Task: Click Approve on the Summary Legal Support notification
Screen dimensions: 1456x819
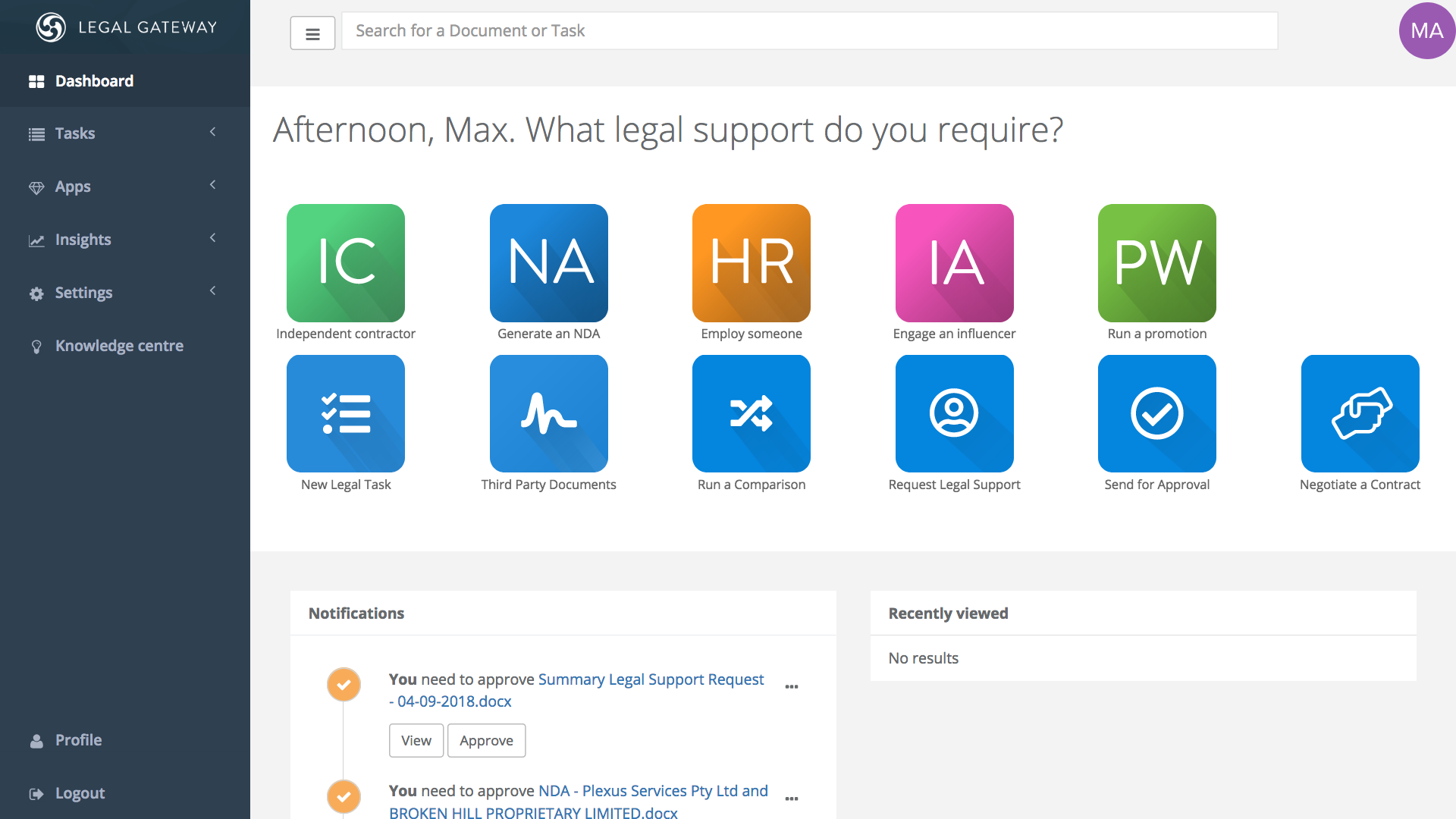Action: pos(486,740)
